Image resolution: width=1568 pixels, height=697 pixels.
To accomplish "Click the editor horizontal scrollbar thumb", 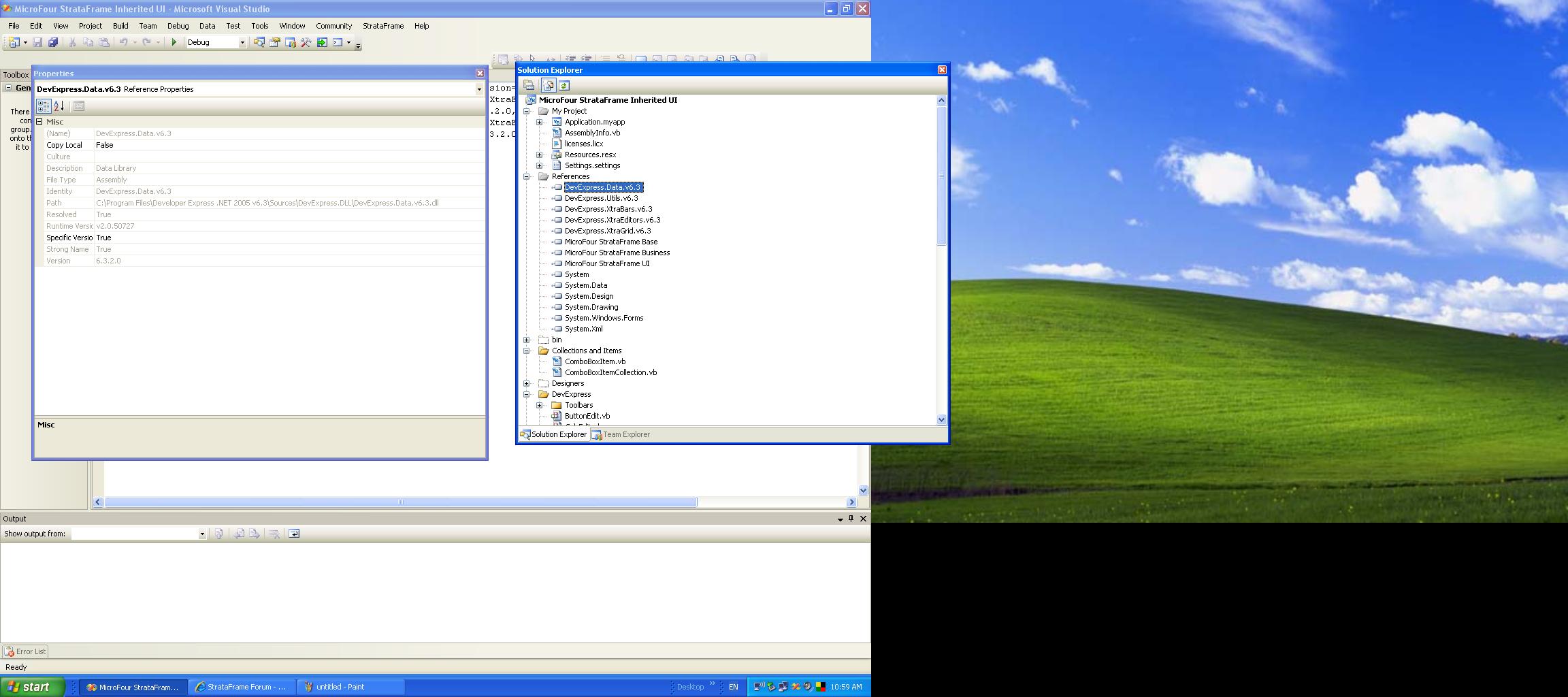I will click(400, 502).
